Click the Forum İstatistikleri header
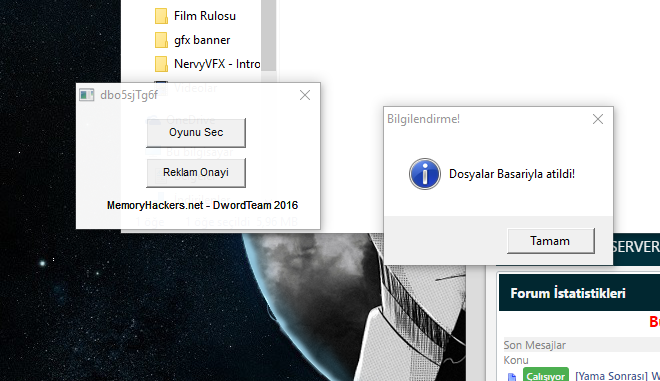The height and width of the screenshot is (381, 660). point(568,293)
